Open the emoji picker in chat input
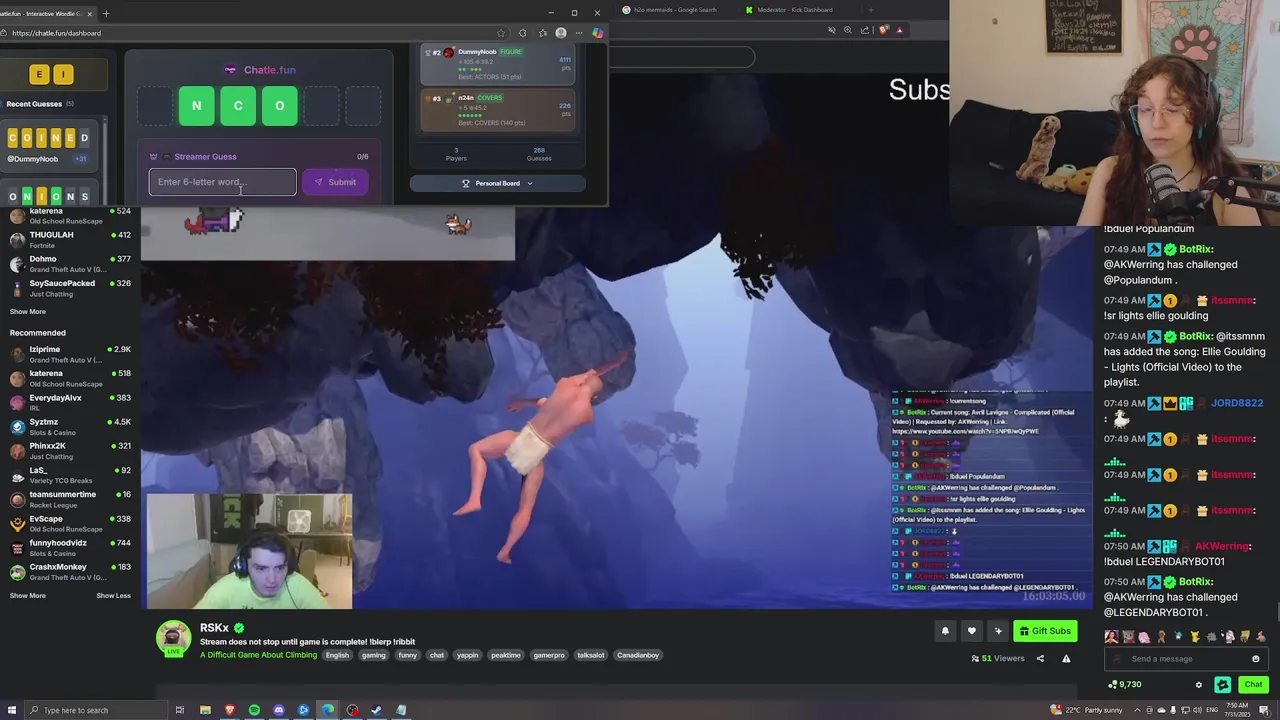Image resolution: width=1280 pixels, height=720 pixels. click(1256, 659)
